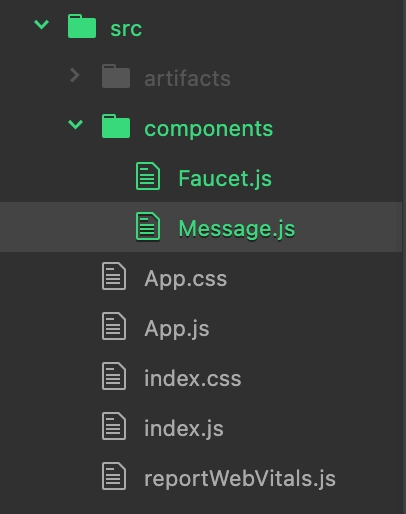Viewport: 406px width, 514px height.
Task: Click the reportWebVitals.js file icon
Action: (x=114, y=476)
